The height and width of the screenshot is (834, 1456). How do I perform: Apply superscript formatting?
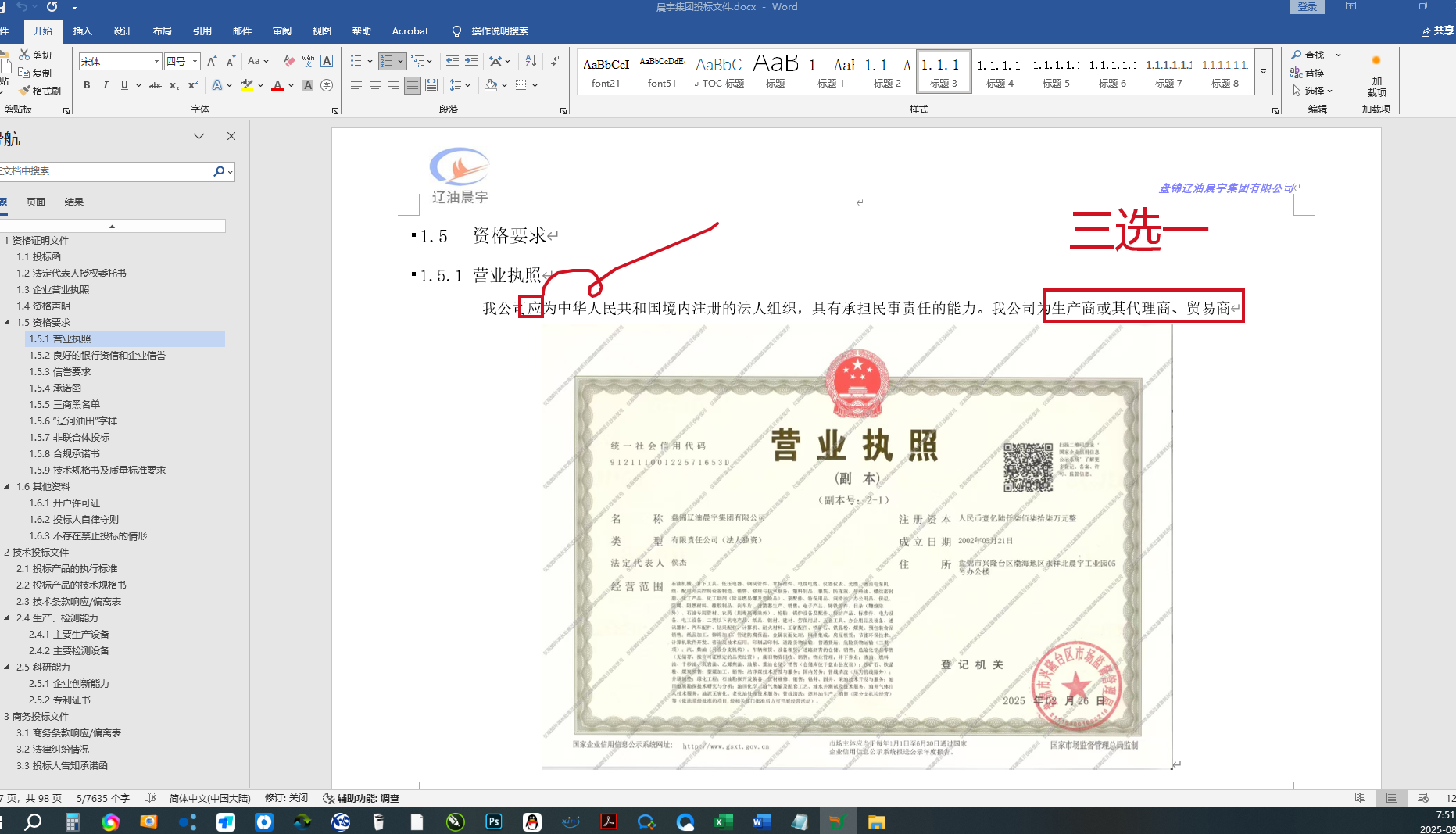coord(193,85)
